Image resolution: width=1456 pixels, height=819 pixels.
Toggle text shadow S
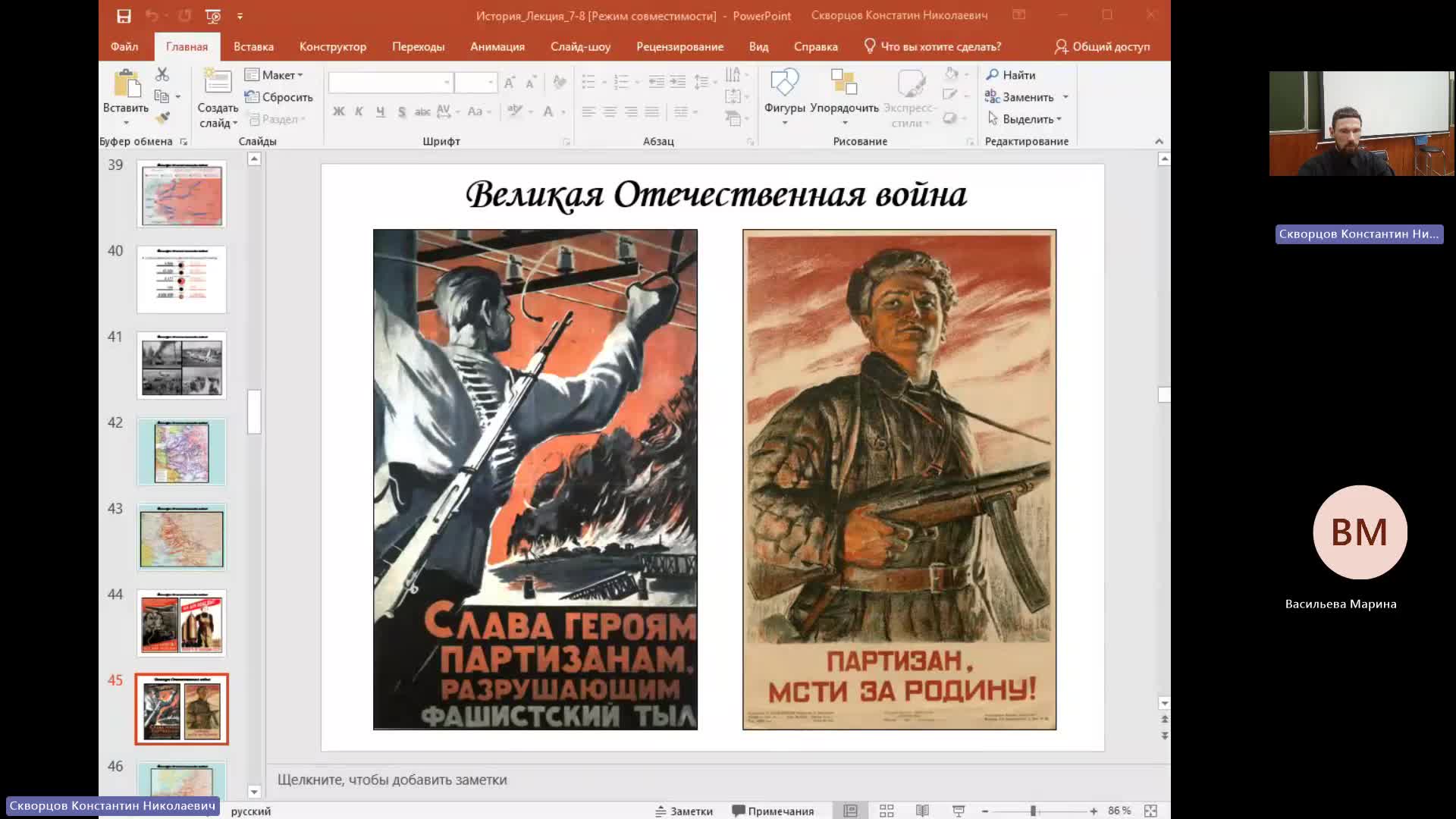[x=401, y=111]
